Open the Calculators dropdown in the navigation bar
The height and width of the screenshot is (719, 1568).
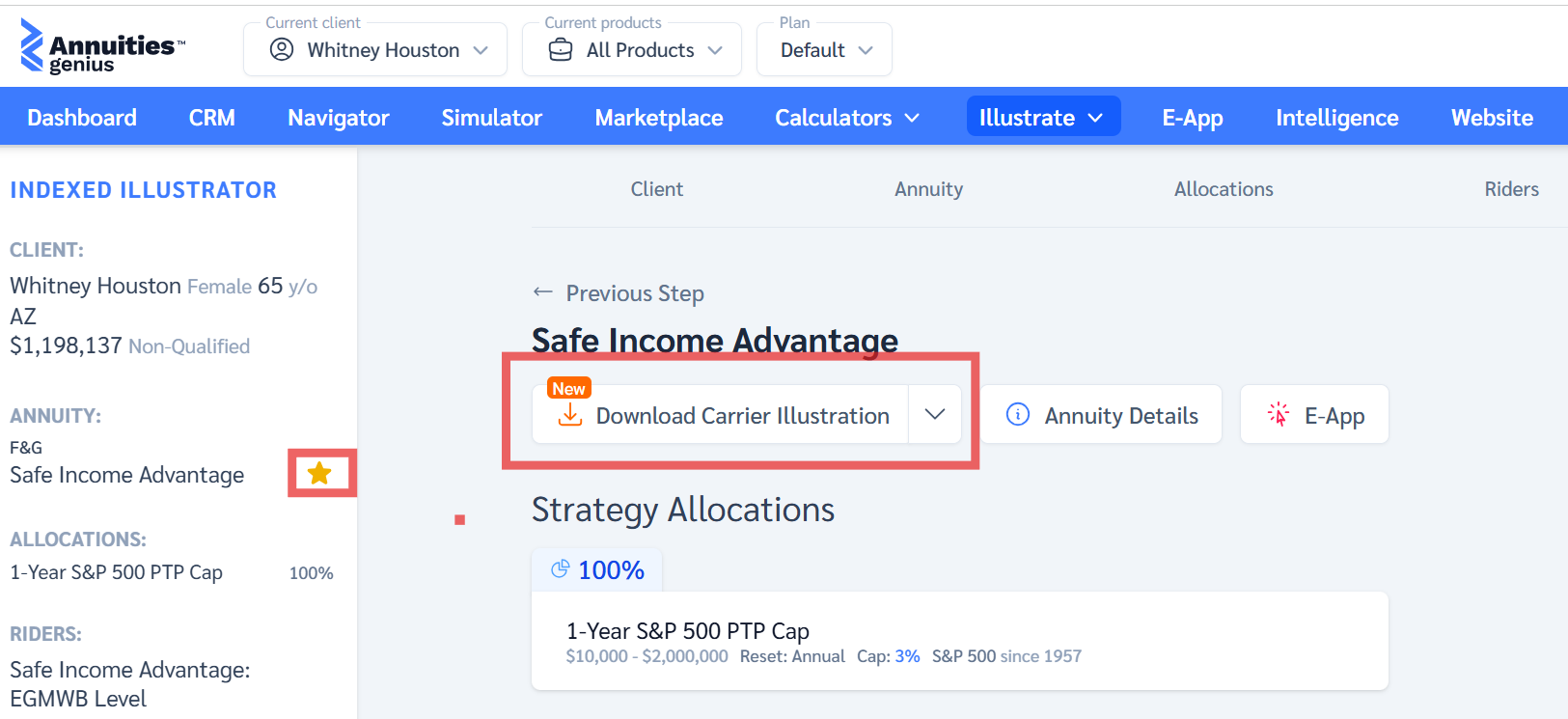(x=845, y=117)
